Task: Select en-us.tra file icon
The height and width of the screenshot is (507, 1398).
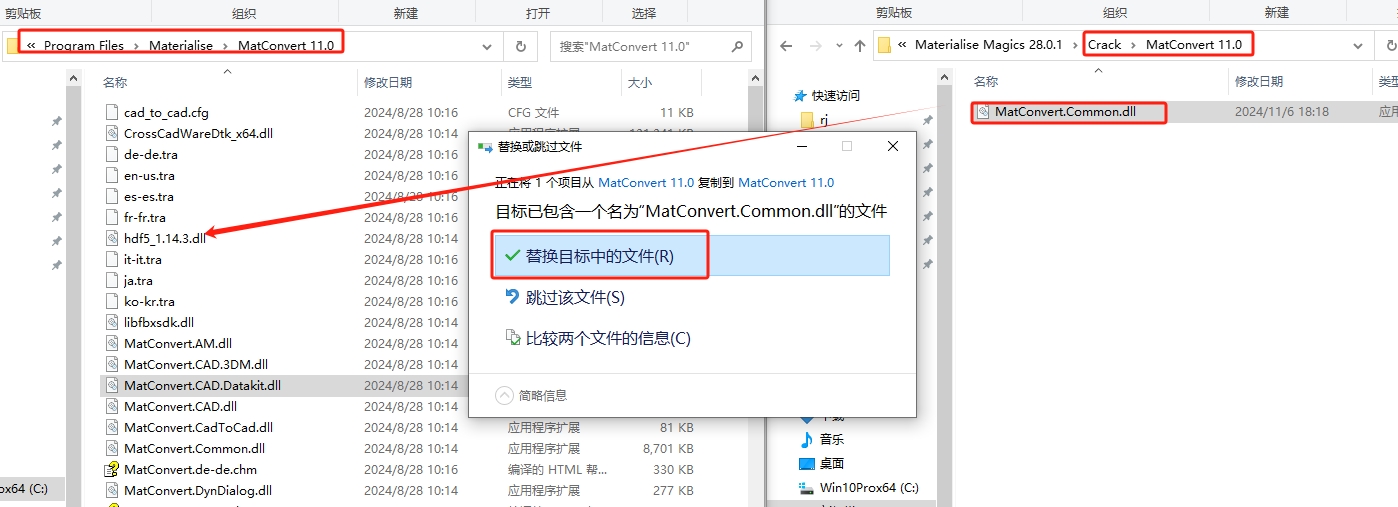Action: pyautogui.click(x=112, y=175)
